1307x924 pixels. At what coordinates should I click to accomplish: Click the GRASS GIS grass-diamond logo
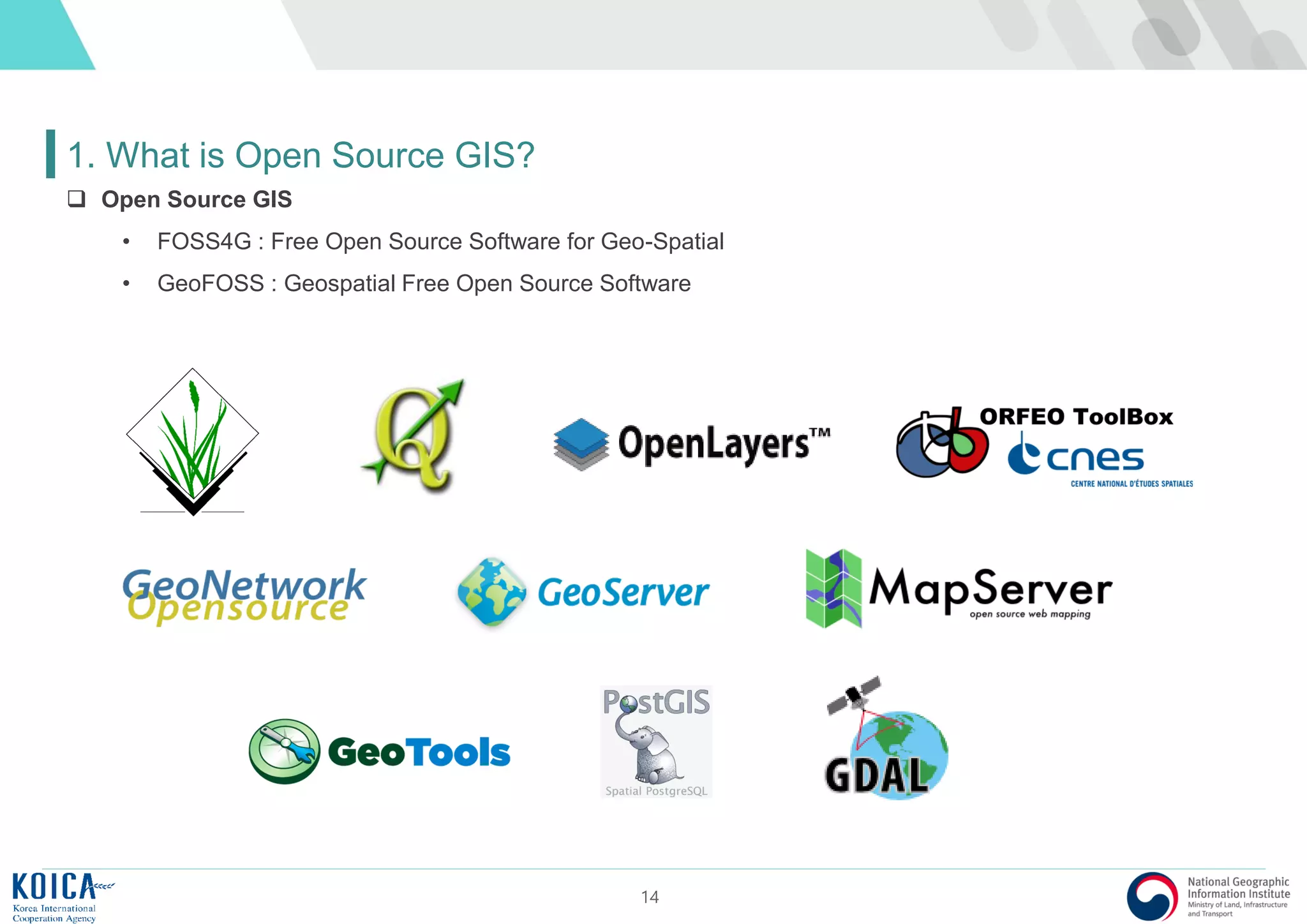192,442
